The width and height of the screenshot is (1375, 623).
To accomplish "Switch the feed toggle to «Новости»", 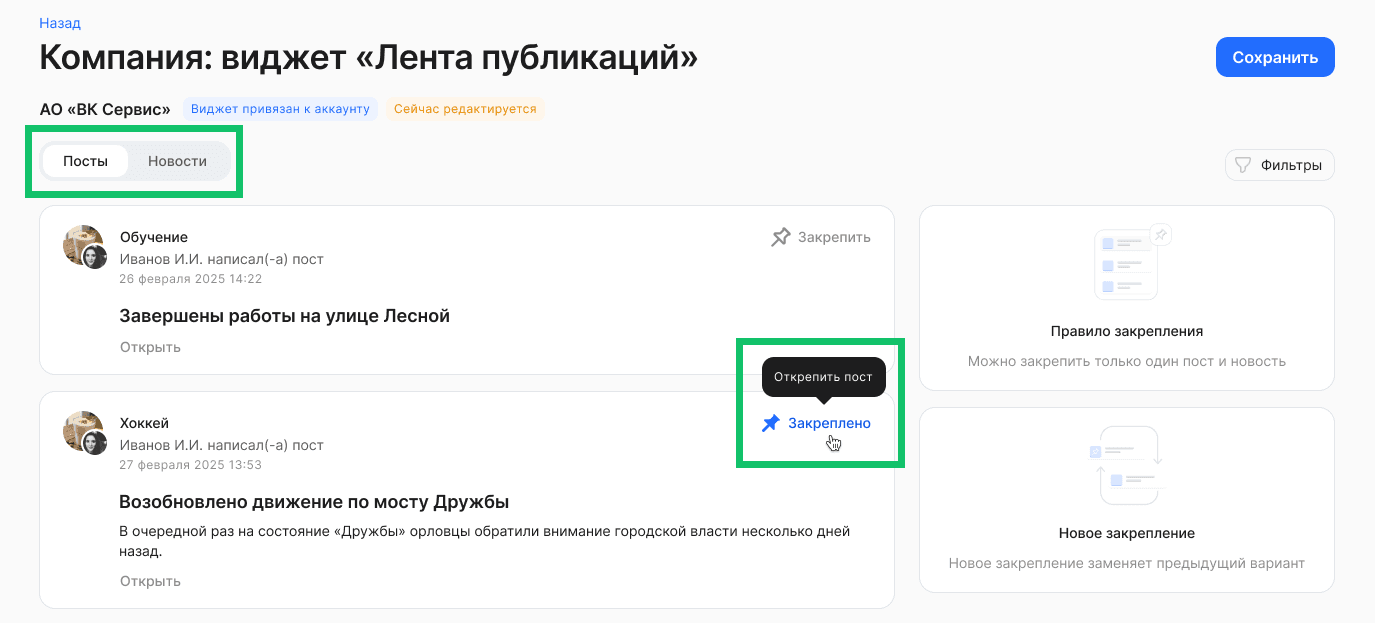I will 177,160.
